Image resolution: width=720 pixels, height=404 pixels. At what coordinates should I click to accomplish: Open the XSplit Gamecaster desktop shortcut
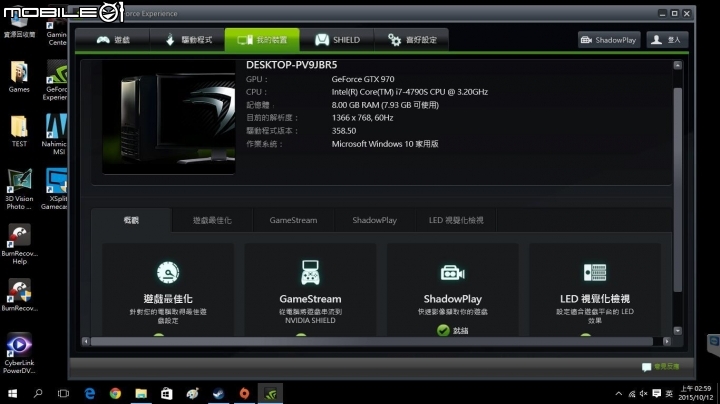point(55,189)
